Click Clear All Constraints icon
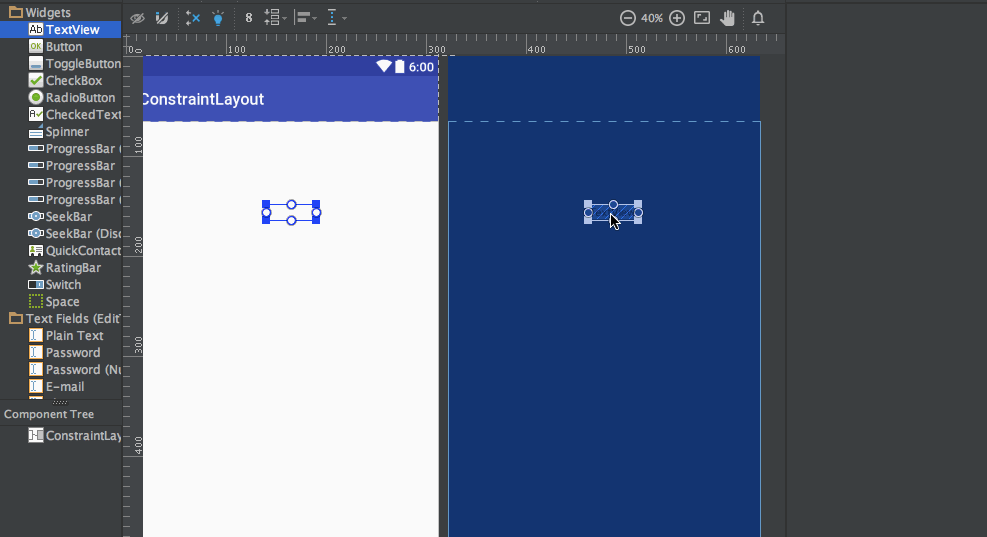This screenshot has width=987, height=537. 193,18
